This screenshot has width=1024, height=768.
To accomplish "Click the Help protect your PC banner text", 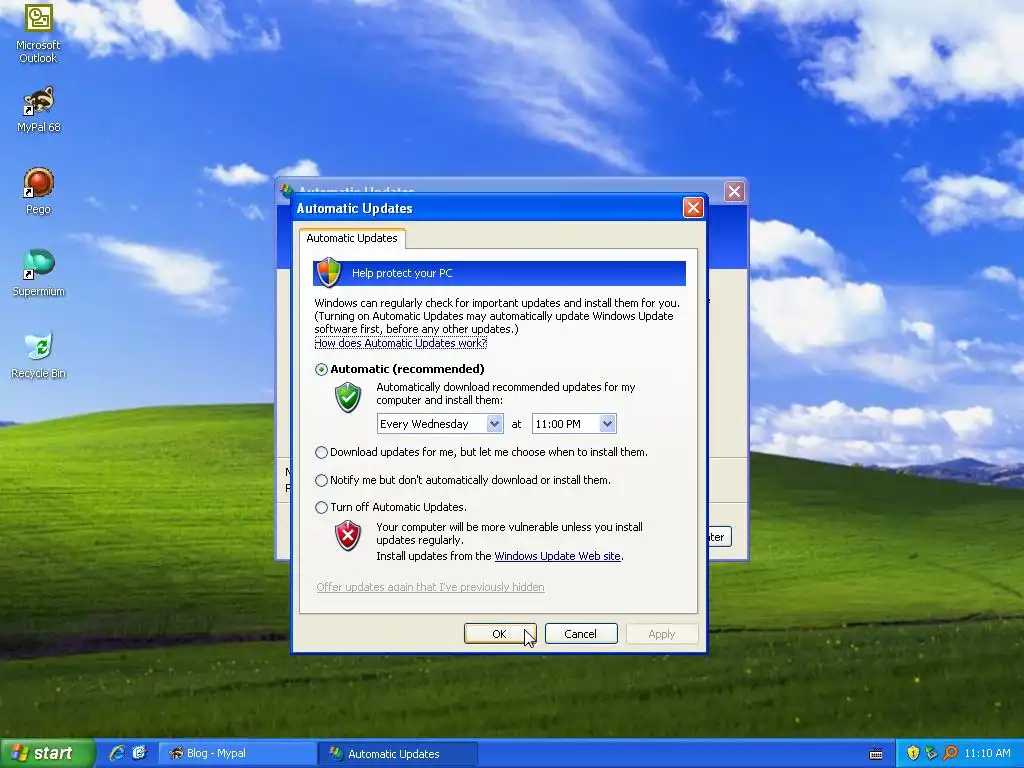I will pyautogui.click(x=402, y=273).
